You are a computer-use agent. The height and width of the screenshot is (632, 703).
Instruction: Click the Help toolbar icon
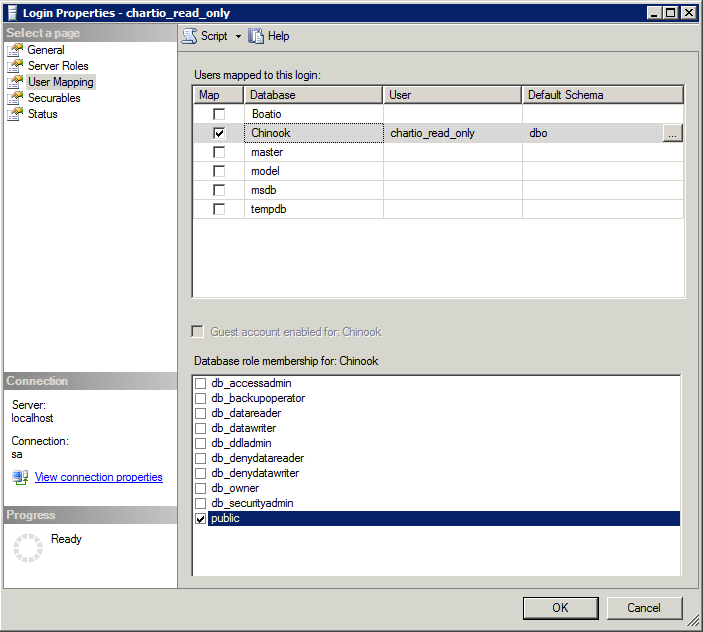pyautogui.click(x=257, y=36)
